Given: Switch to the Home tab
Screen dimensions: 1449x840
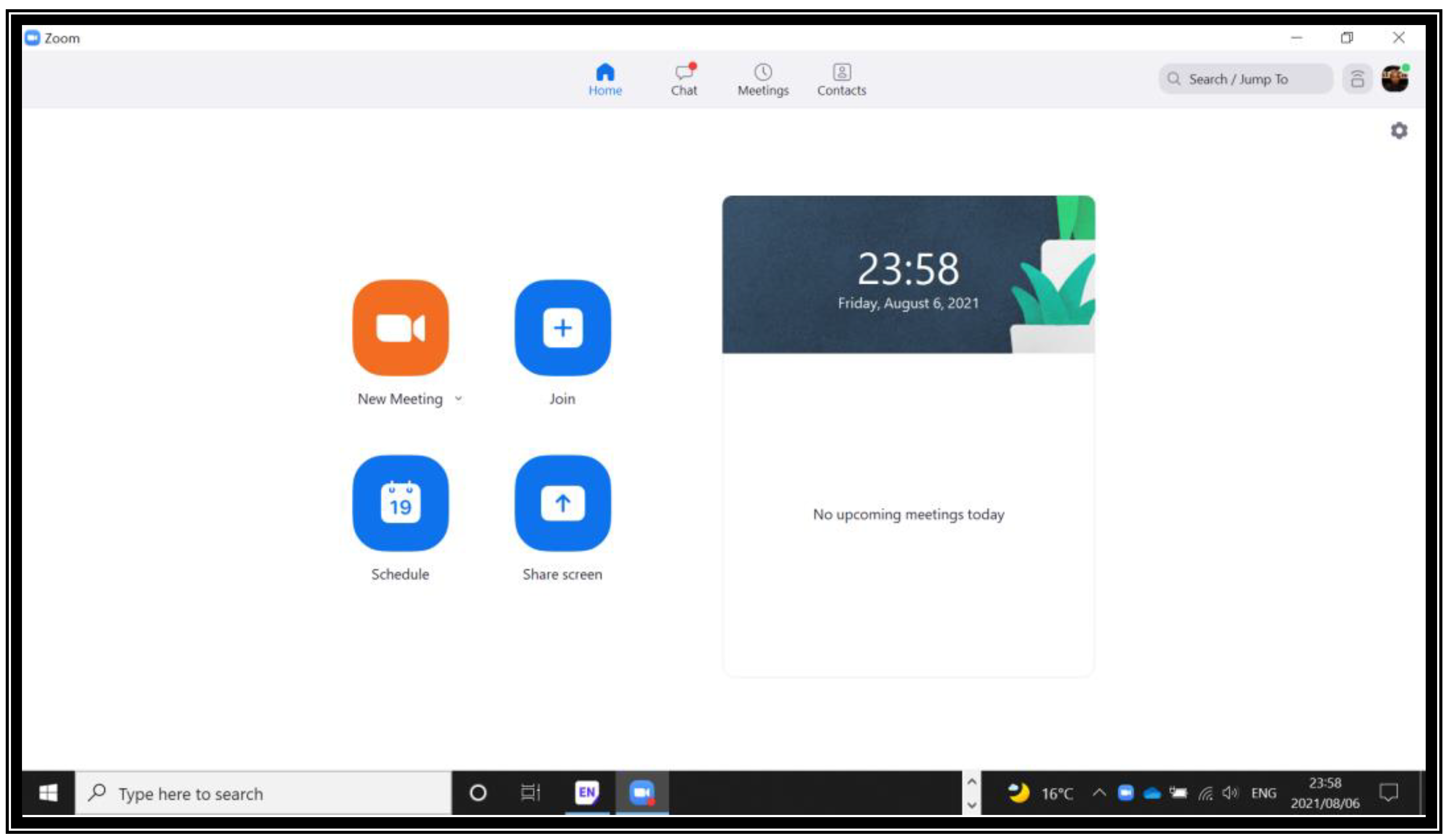Looking at the screenshot, I should (x=605, y=80).
